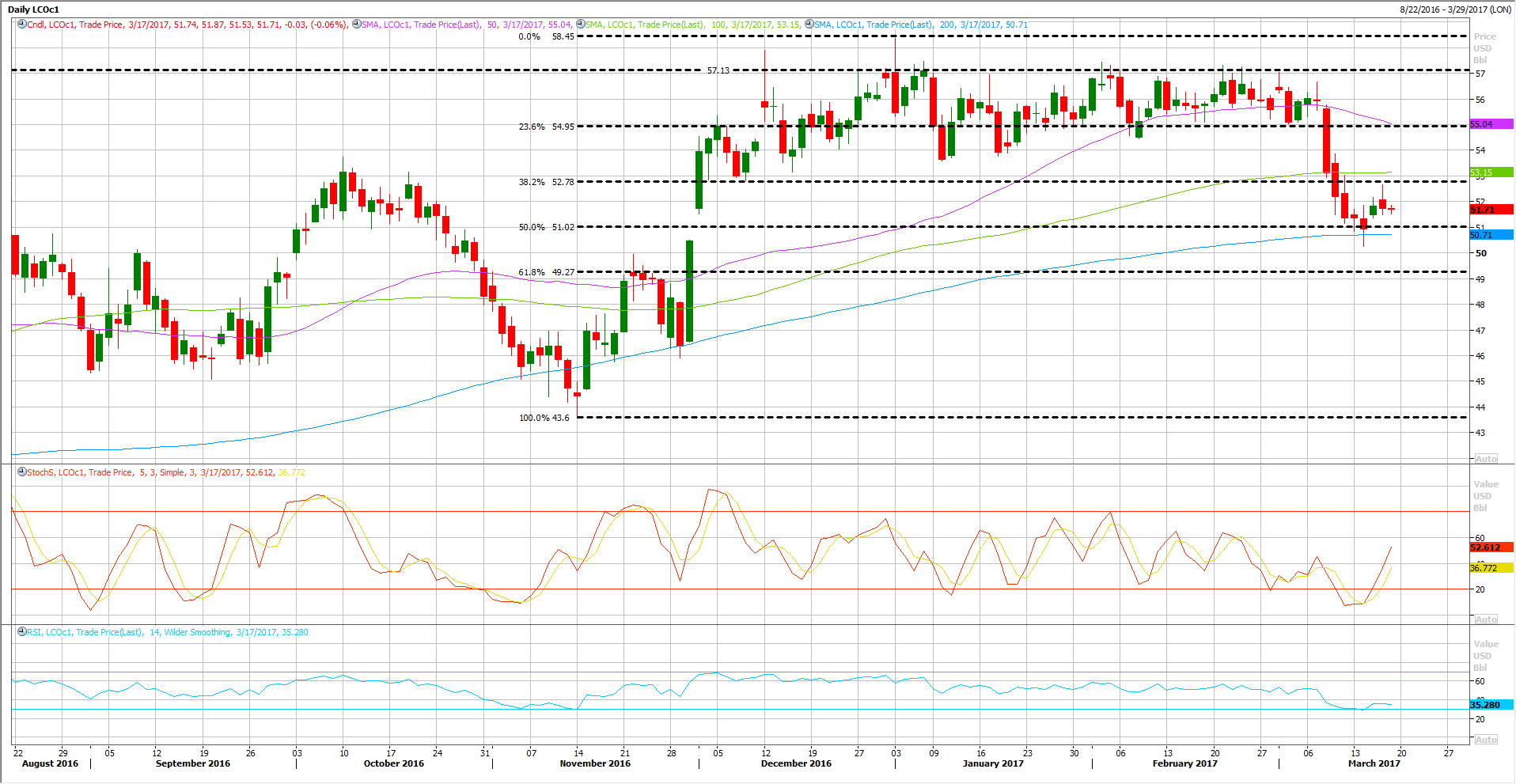Click the date range label 8/22/2016 - 3/29/2017

click(x=1454, y=9)
